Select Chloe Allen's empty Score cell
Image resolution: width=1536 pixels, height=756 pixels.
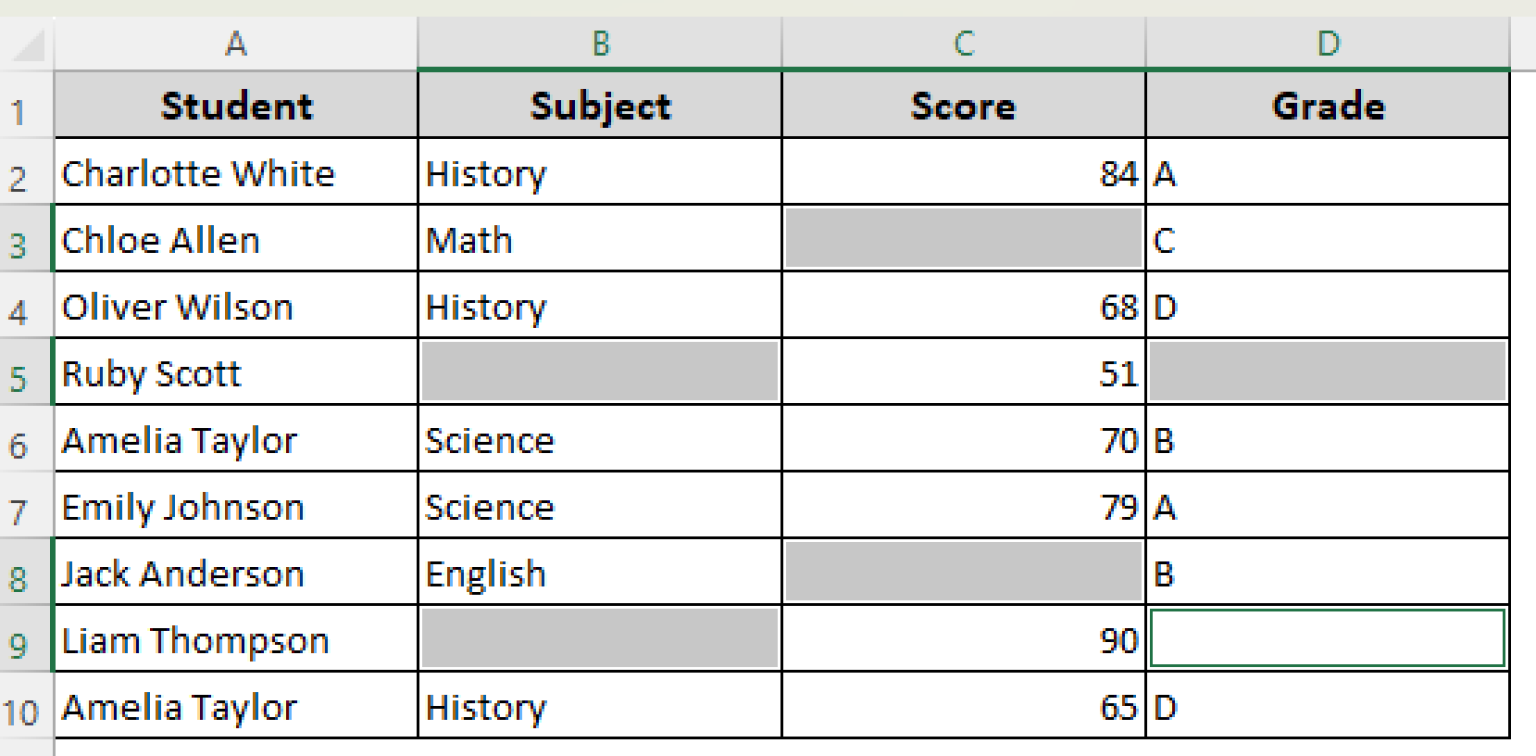962,238
